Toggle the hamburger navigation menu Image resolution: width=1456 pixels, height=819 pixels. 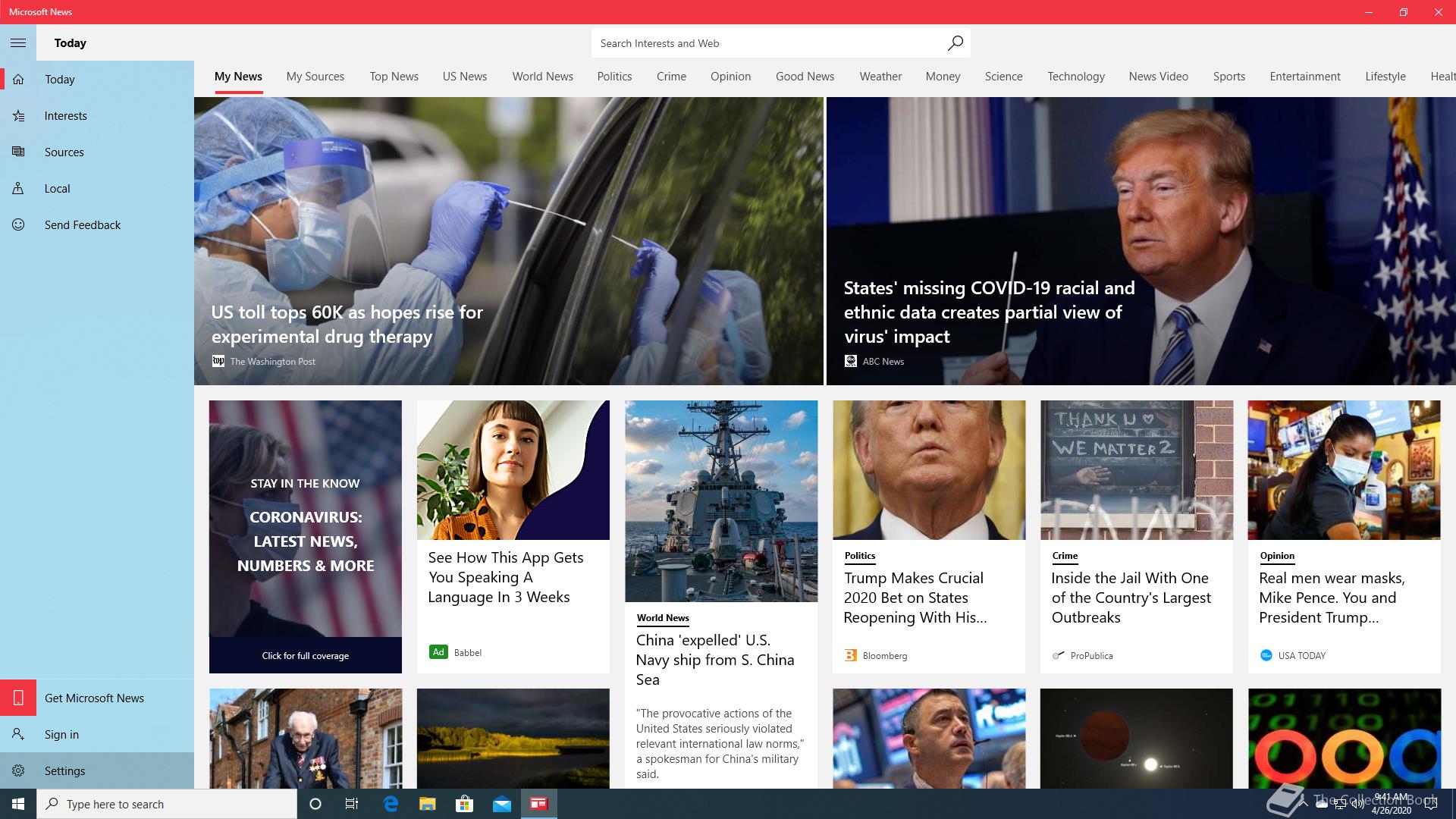(x=18, y=43)
